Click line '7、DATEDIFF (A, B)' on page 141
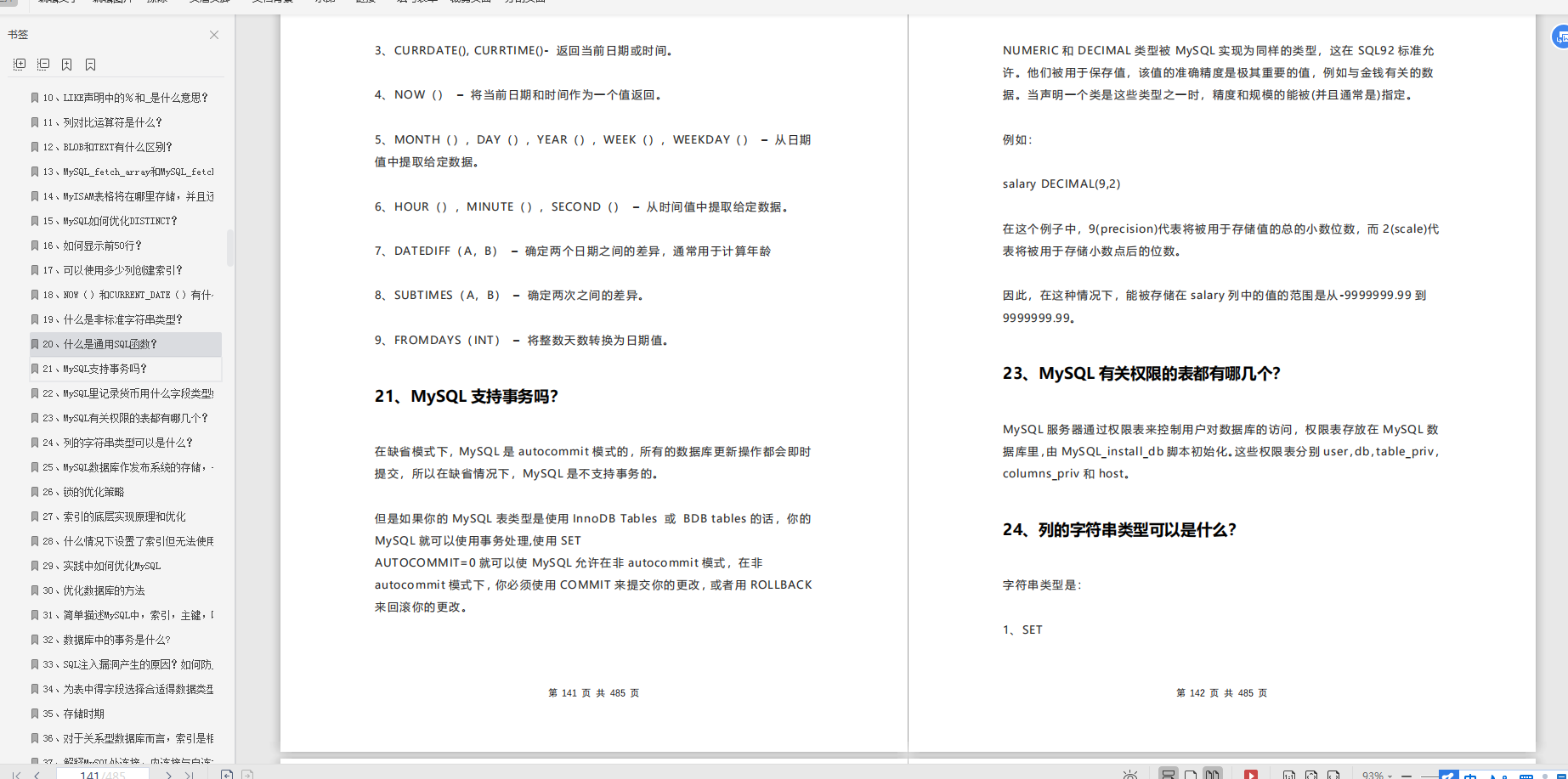1568x779 pixels. (x=573, y=251)
